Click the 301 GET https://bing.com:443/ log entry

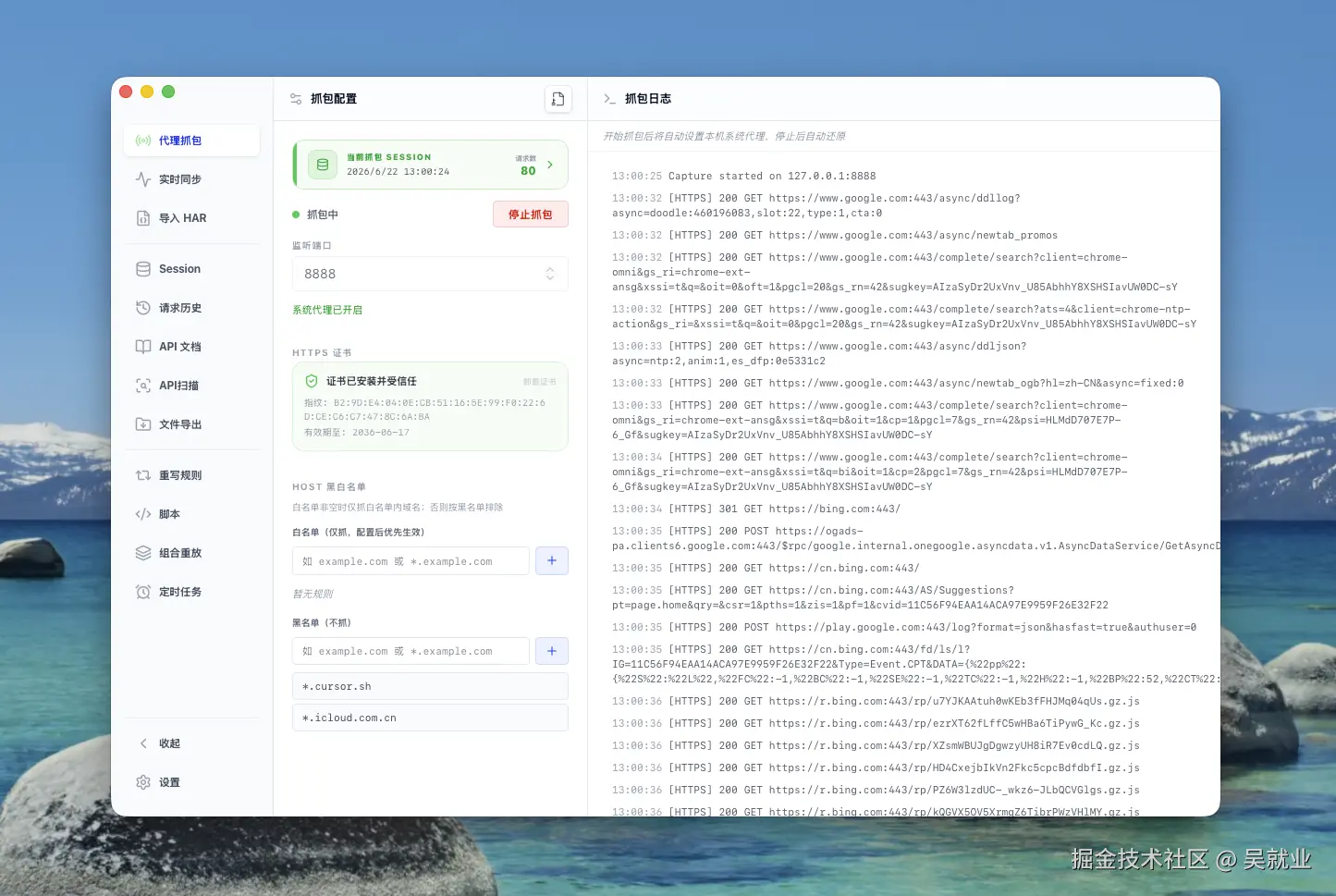[x=756, y=509]
